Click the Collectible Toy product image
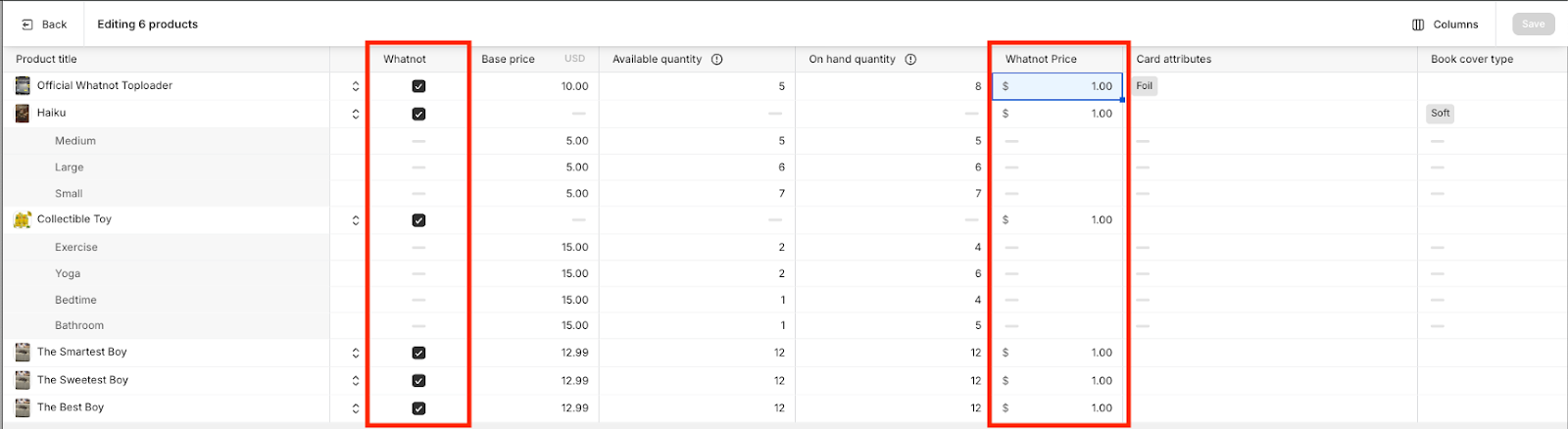This screenshot has height=429, width=1568. point(23,220)
